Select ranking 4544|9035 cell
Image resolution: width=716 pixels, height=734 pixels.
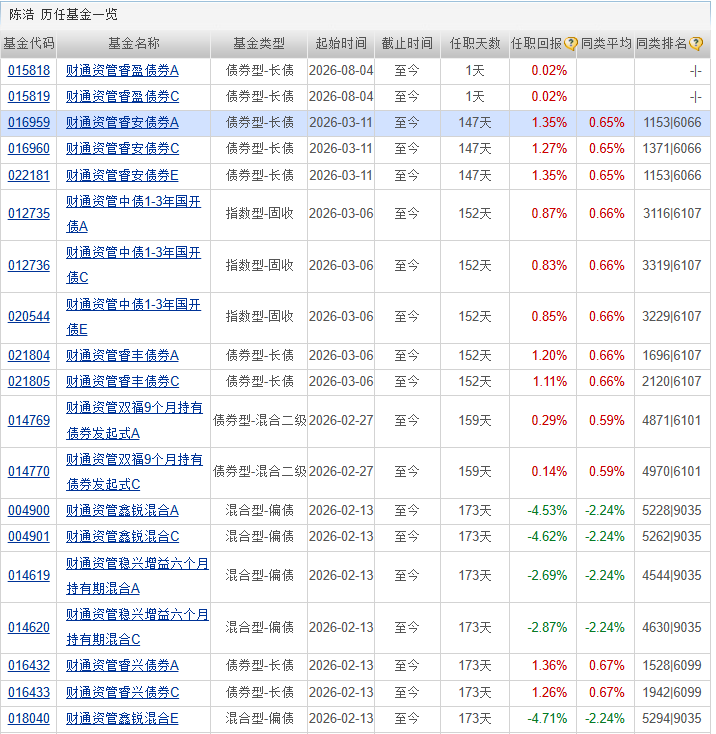(672, 575)
